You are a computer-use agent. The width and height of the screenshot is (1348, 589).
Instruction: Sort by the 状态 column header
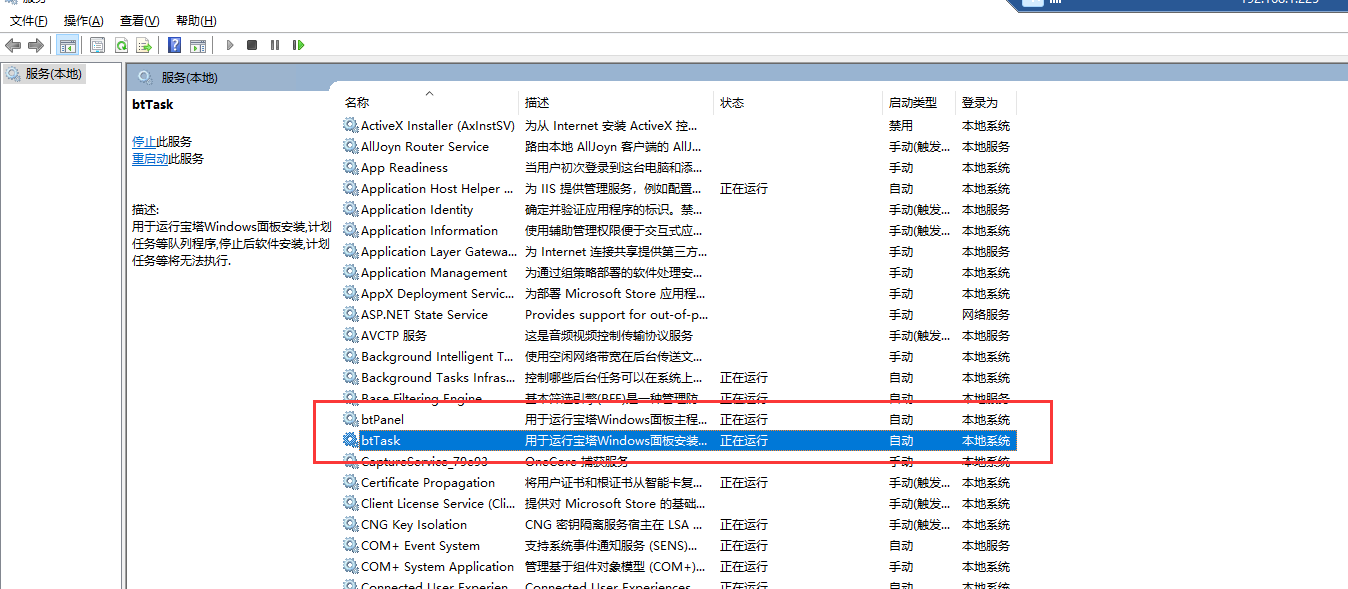click(x=732, y=103)
